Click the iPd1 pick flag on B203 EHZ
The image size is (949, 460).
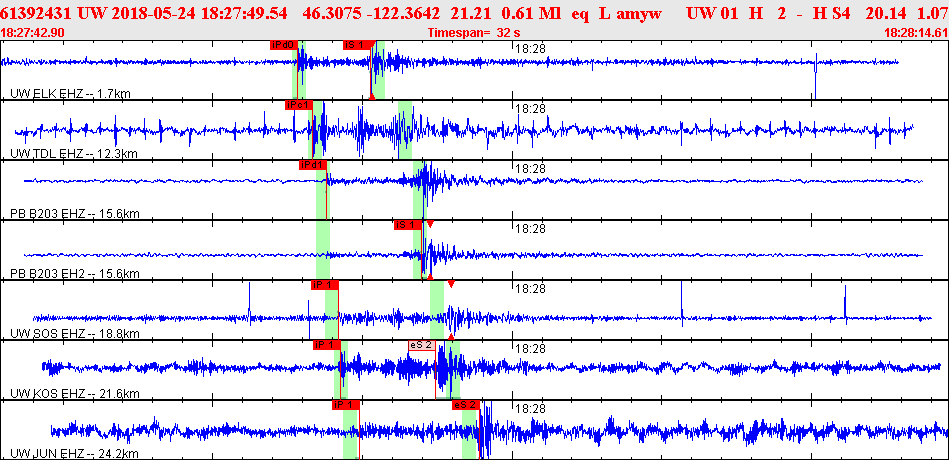(313, 165)
